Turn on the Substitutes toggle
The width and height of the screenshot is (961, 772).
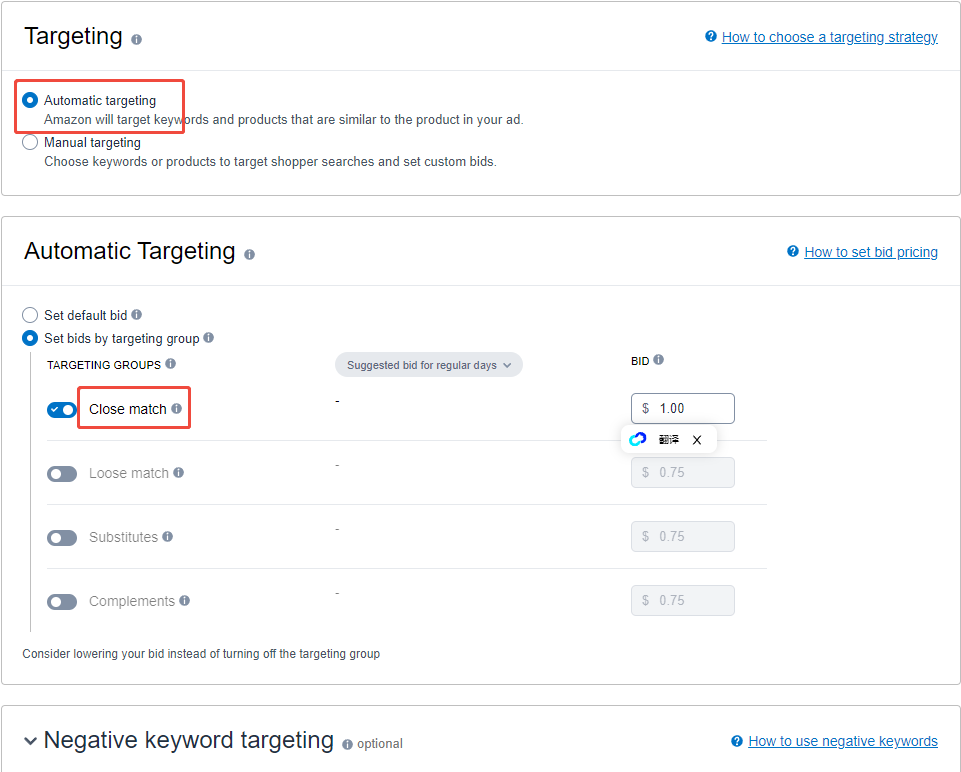[x=62, y=538]
